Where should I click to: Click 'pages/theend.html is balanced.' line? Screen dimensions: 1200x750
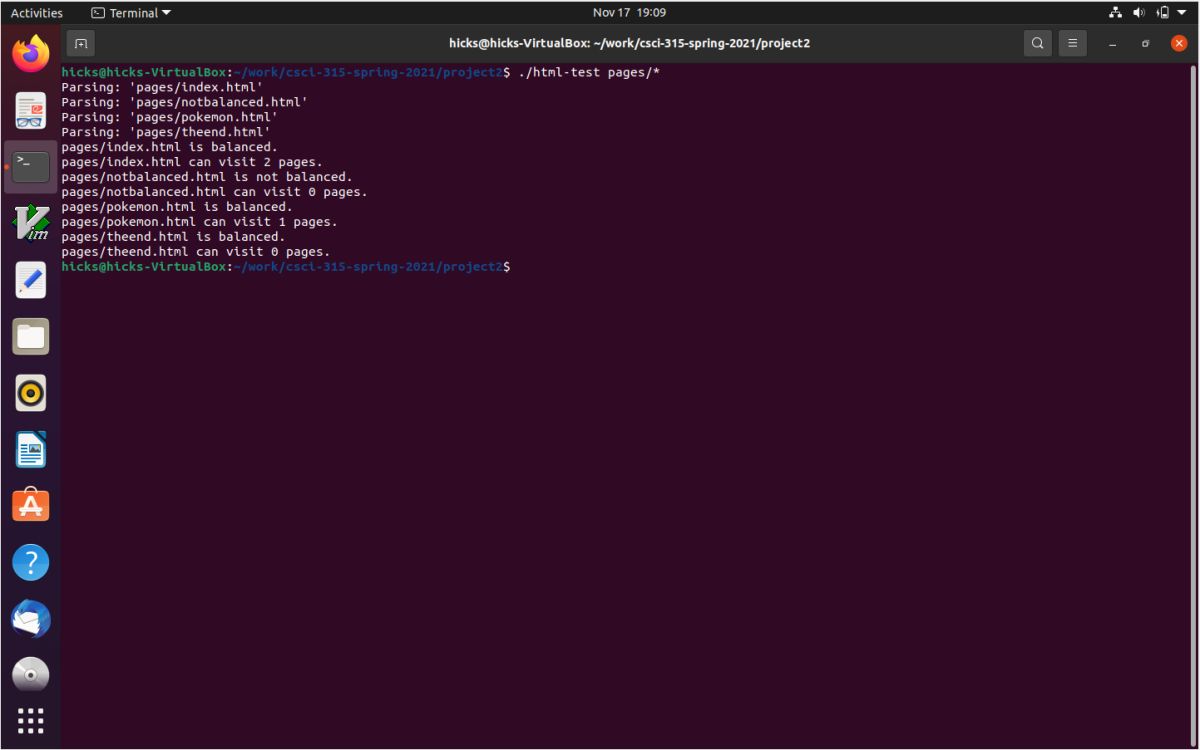coord(174,237)
